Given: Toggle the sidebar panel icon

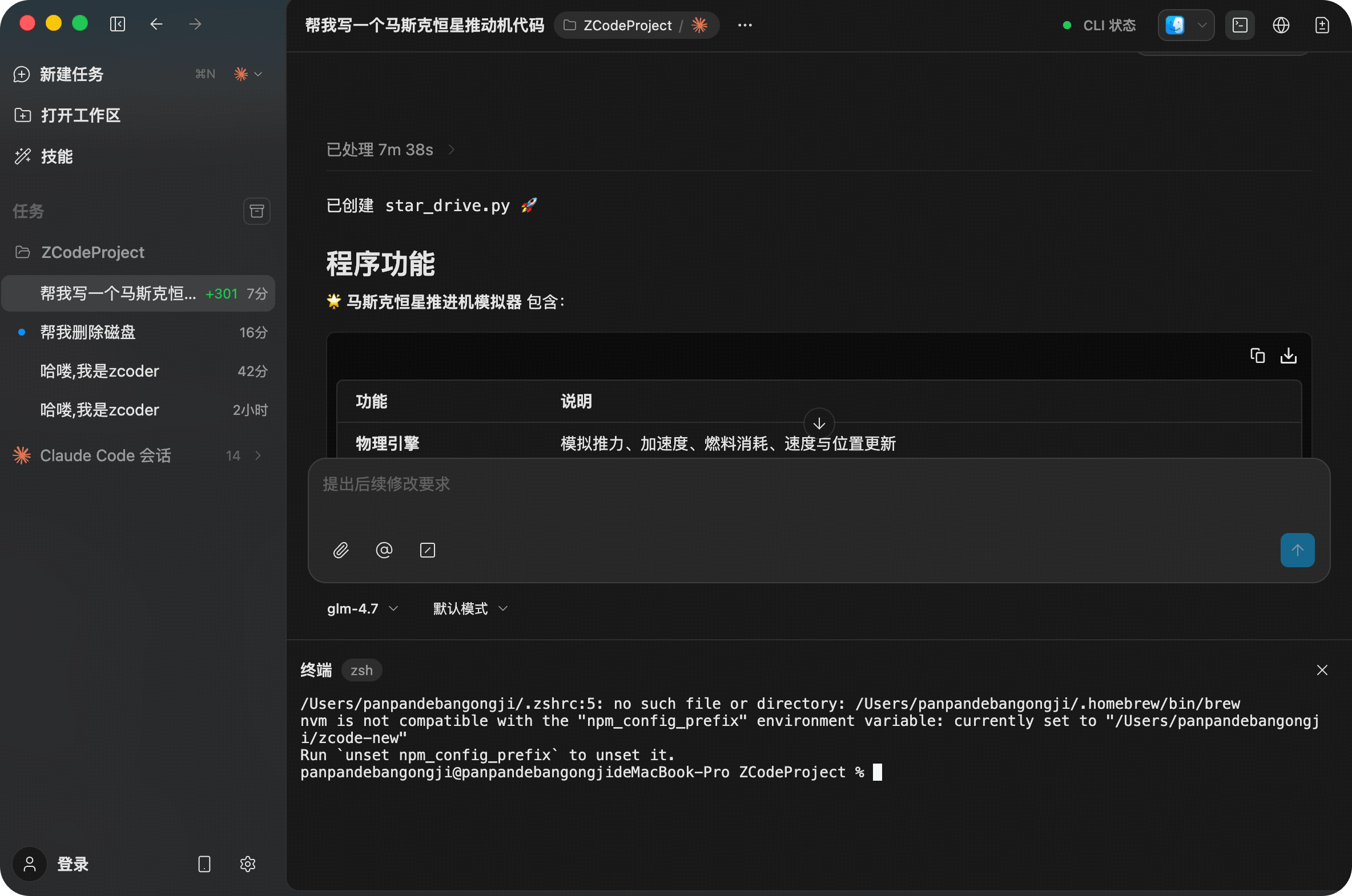Looking at the screenshot, I should (x=118, y=24).
